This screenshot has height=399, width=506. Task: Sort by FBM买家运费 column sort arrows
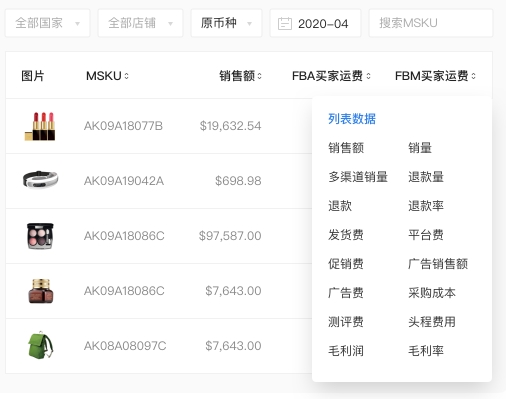coord(473,76)
